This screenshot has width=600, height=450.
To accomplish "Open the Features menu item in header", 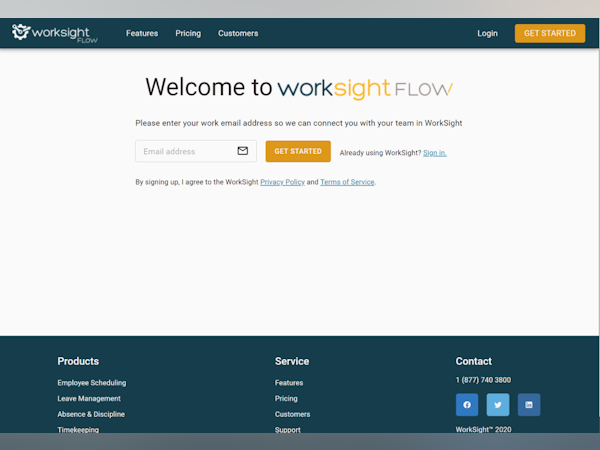I will (x=142, y=33).
